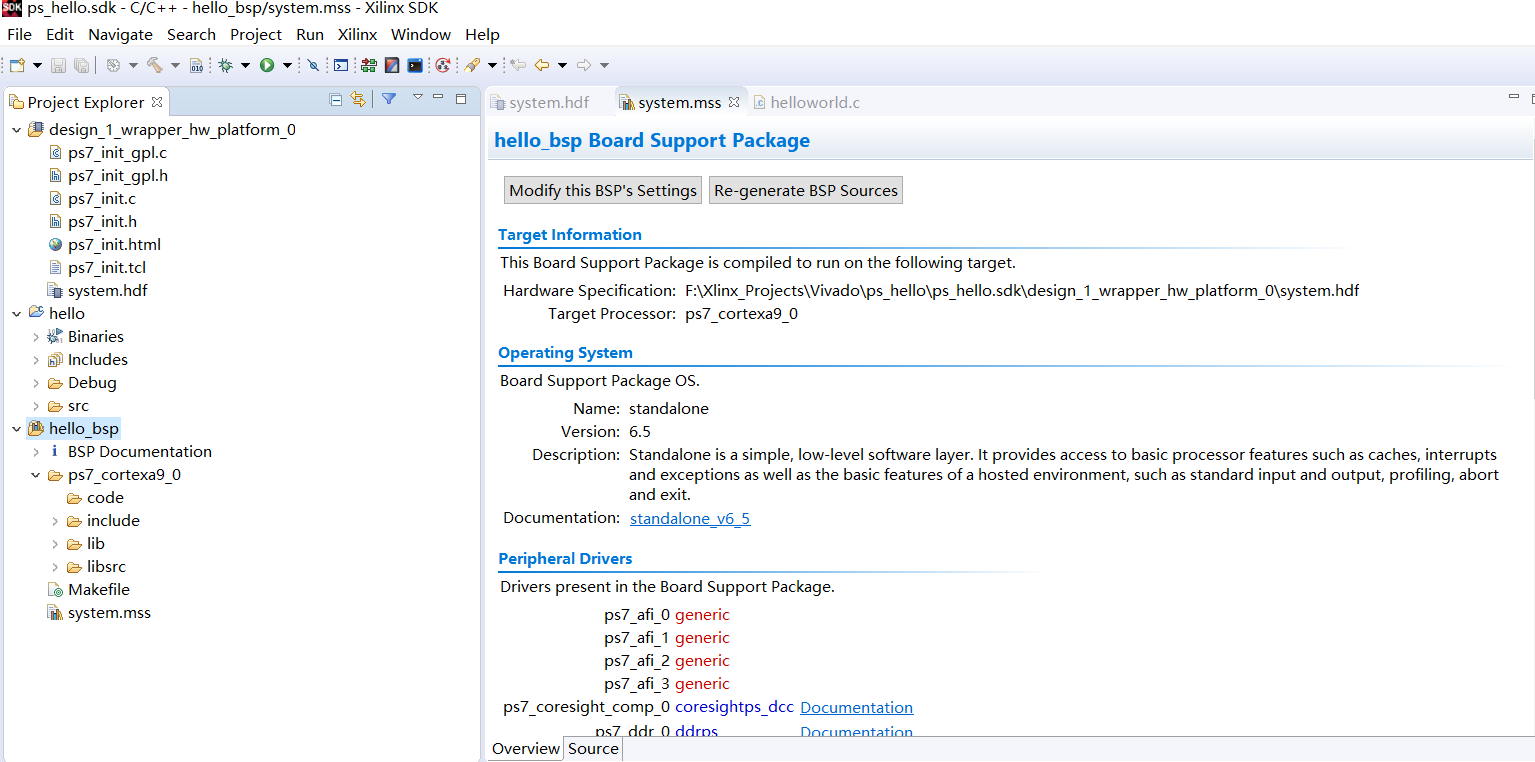Close the Project Explorer view tab
This screenshot has height=762, width=1535.
pos(157,102)
